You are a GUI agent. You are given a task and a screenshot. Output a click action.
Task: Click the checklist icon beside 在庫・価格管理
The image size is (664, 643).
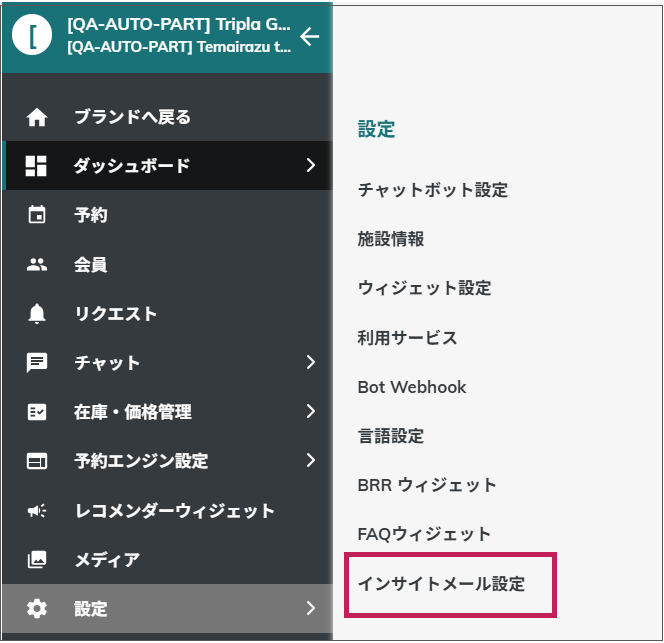pyautogui.click(x=37, y=412)
